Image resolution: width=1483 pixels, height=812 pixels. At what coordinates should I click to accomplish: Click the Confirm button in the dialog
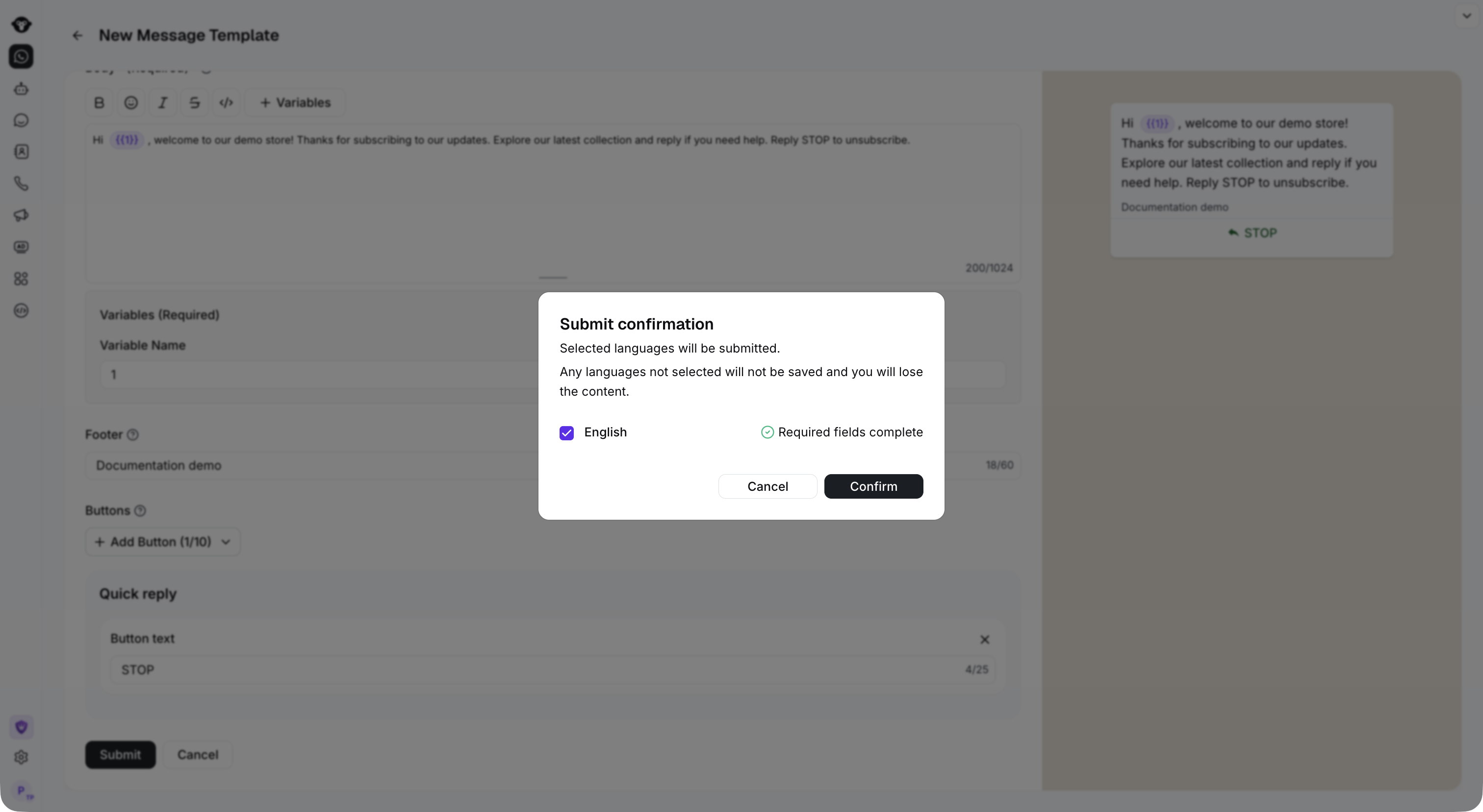click(873, 486)
